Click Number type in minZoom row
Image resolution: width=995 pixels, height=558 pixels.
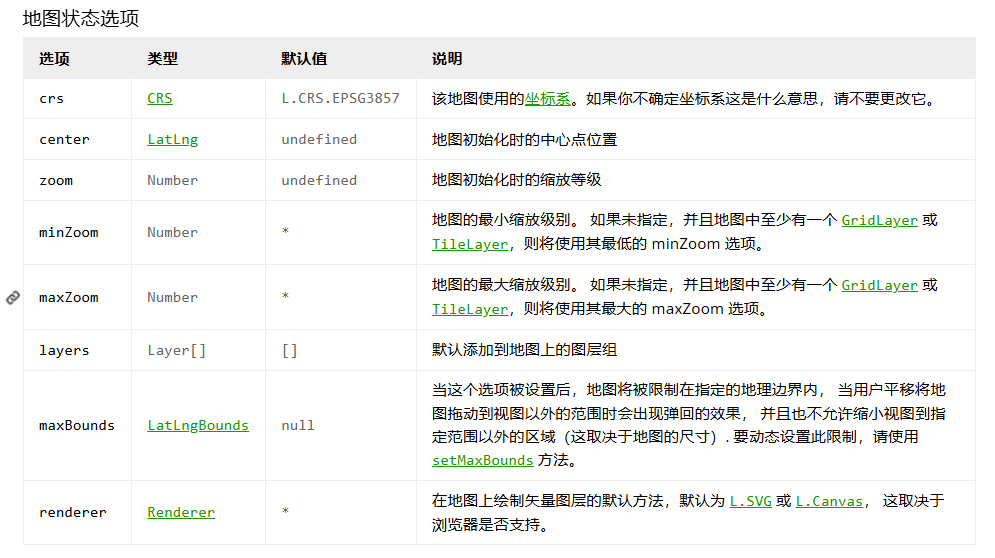tap(173, 232)
